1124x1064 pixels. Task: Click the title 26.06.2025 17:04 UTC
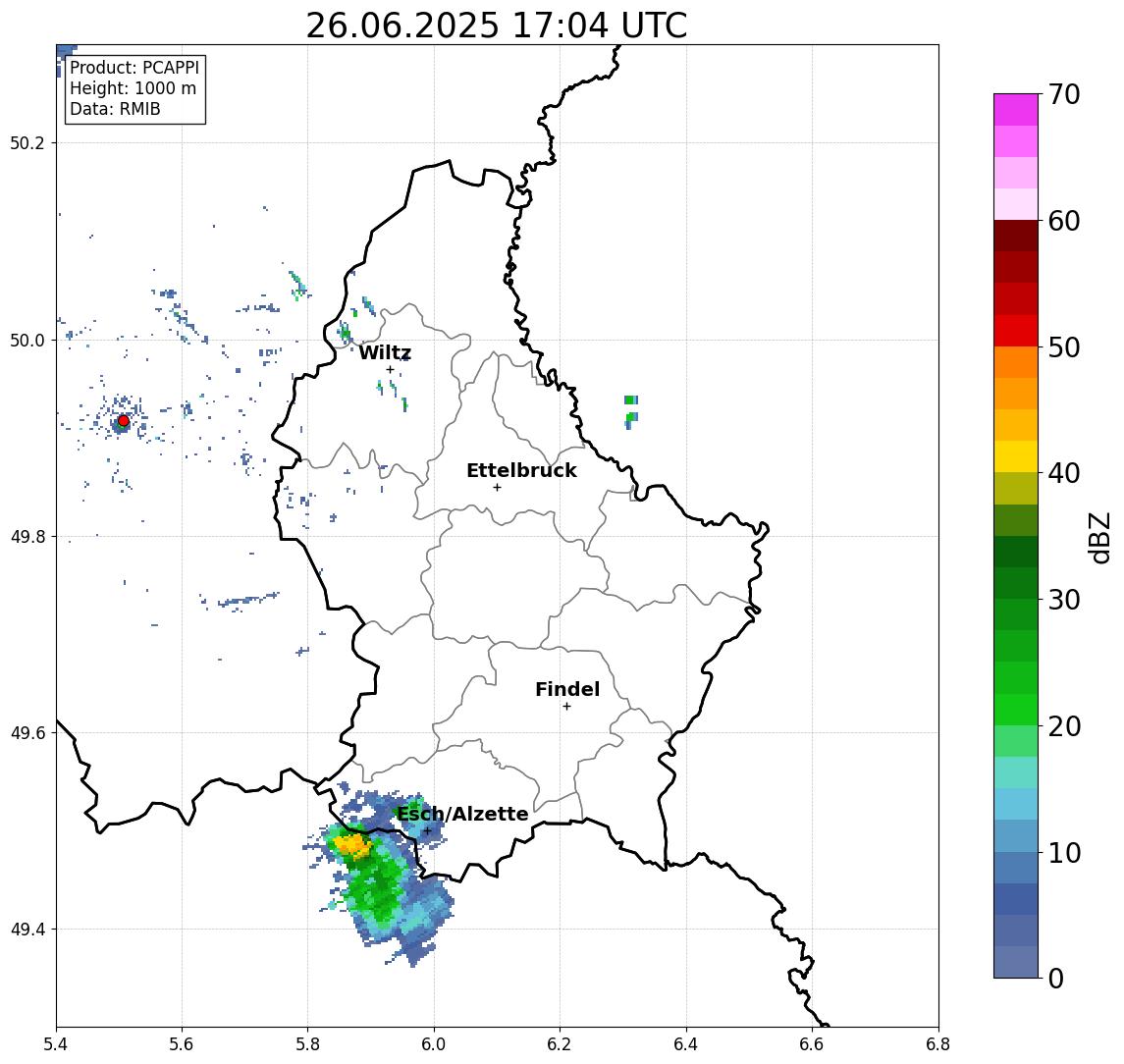(x=497, y=26)
